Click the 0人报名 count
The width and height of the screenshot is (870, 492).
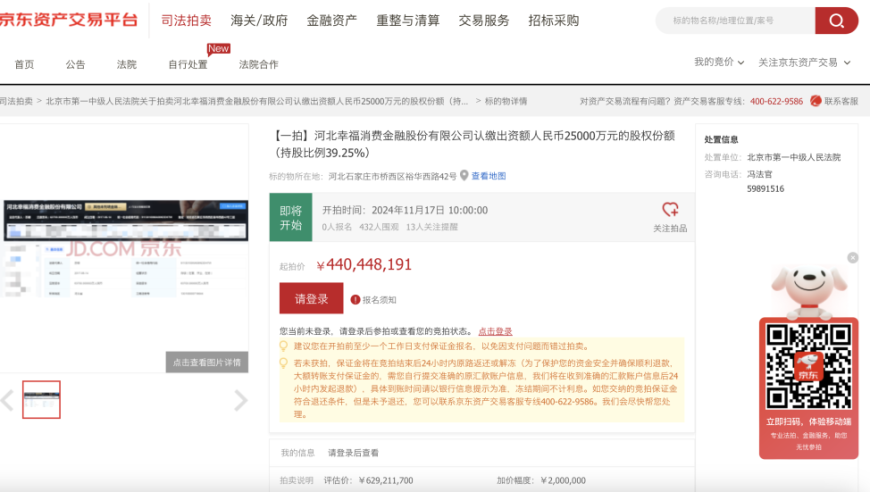pos(337,227)
